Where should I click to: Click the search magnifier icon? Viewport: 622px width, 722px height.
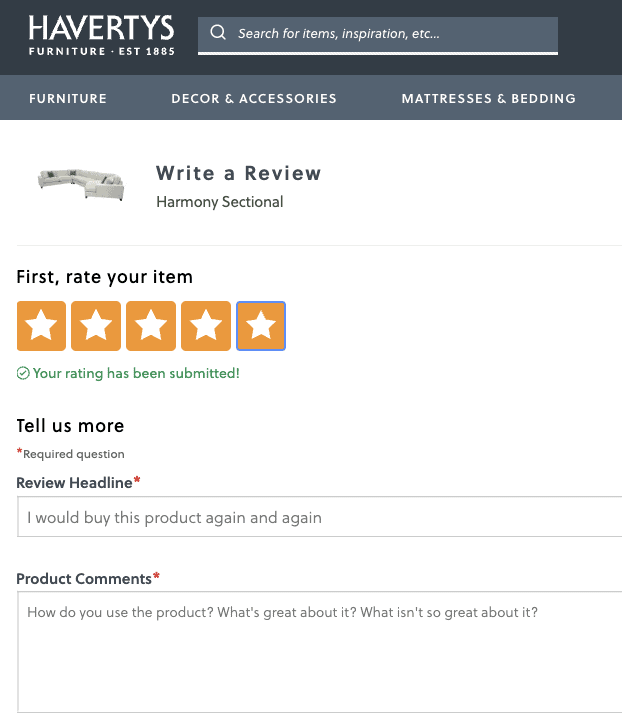tap(218, 33)
